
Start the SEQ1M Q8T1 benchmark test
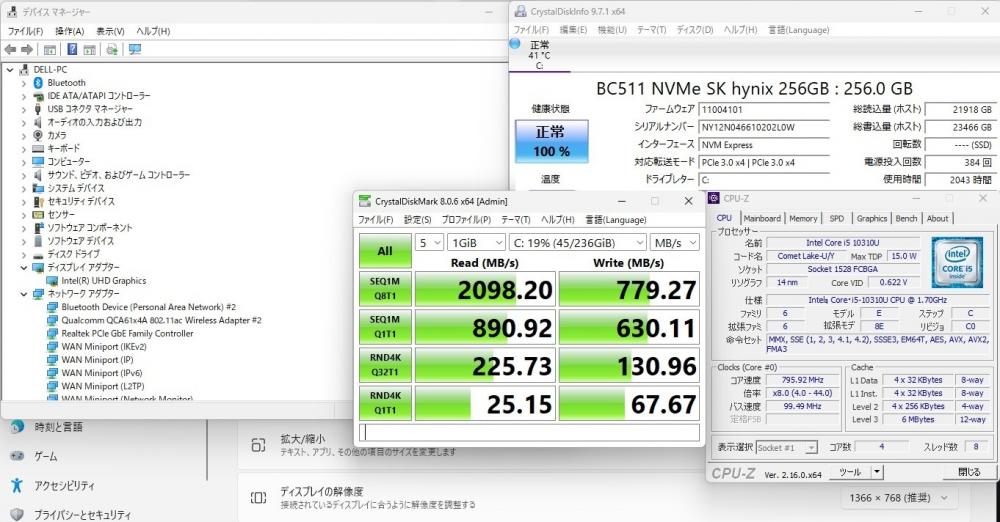tap(384, 290)
